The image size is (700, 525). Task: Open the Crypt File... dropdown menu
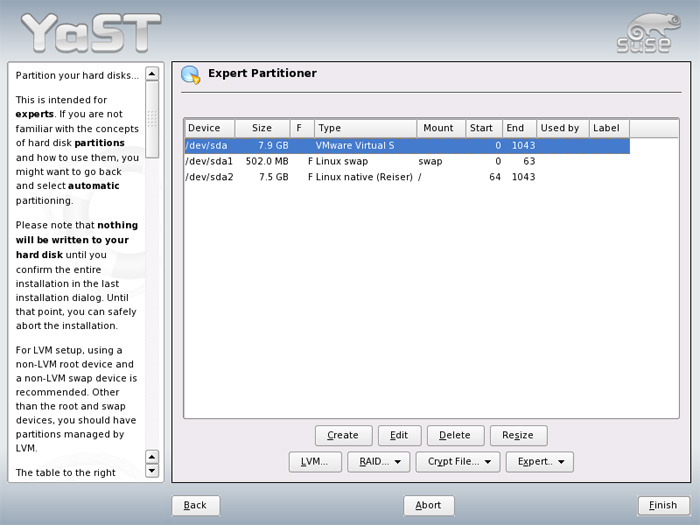pyautogui.click(x=458, y=462)
